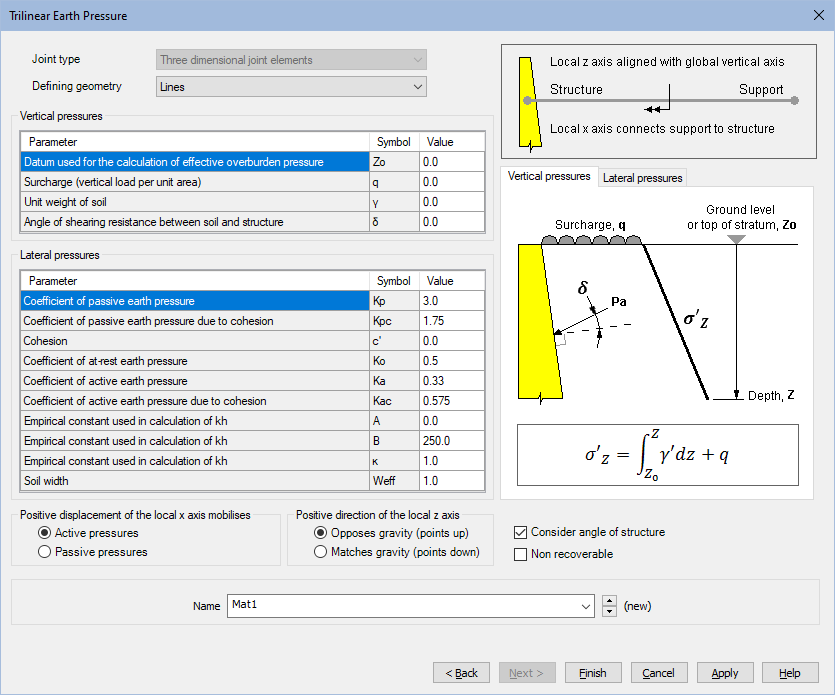Click the Name stepper down arrow
Screen dimensions: 835x695
(x=609, y=611)
